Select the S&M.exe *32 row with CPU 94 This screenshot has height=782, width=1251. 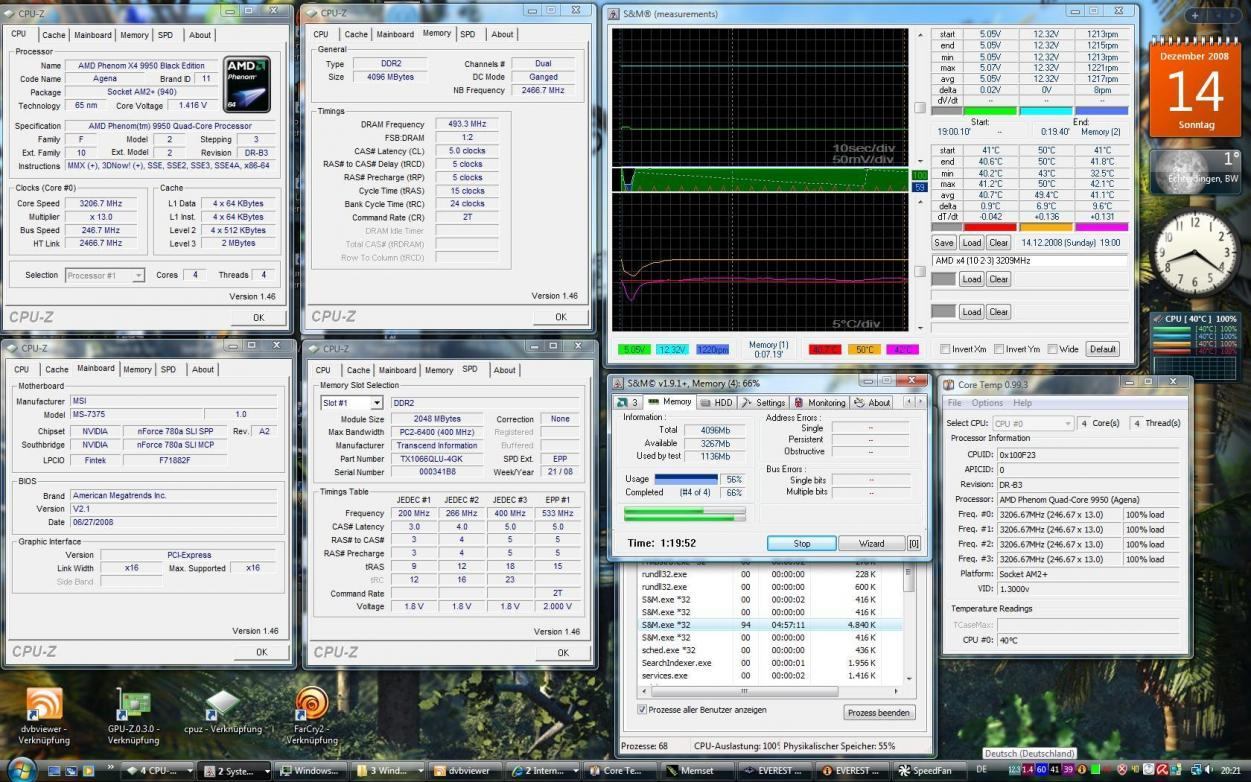click(x=771, y=624)
